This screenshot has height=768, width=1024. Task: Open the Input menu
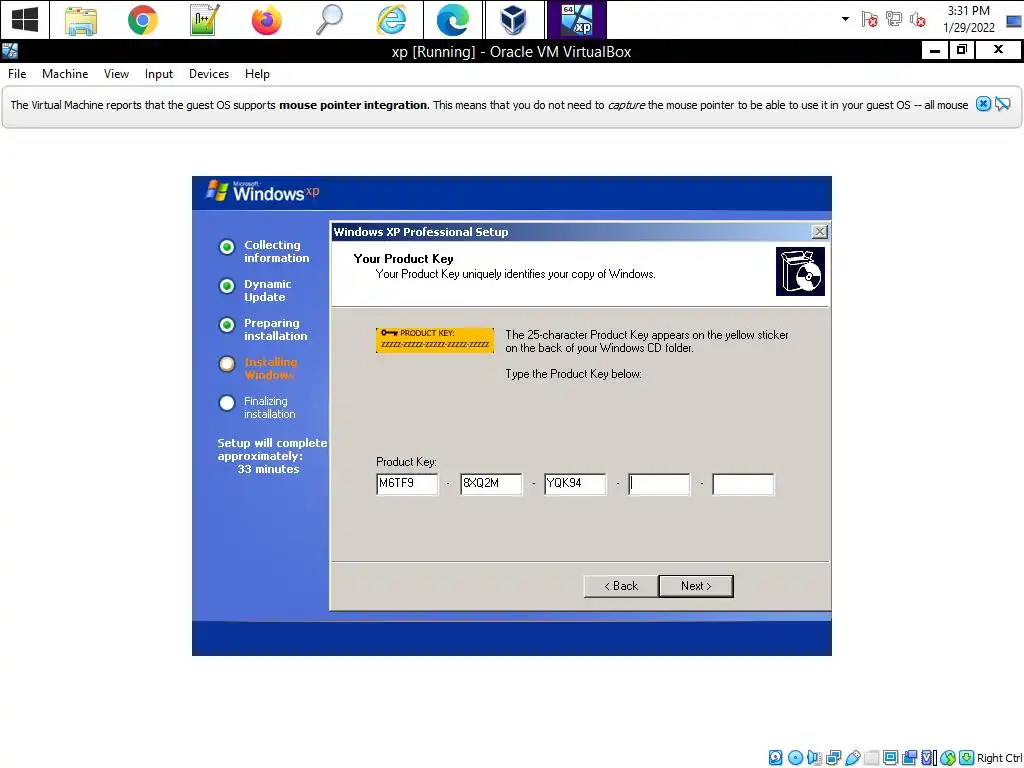coord(159,74)
